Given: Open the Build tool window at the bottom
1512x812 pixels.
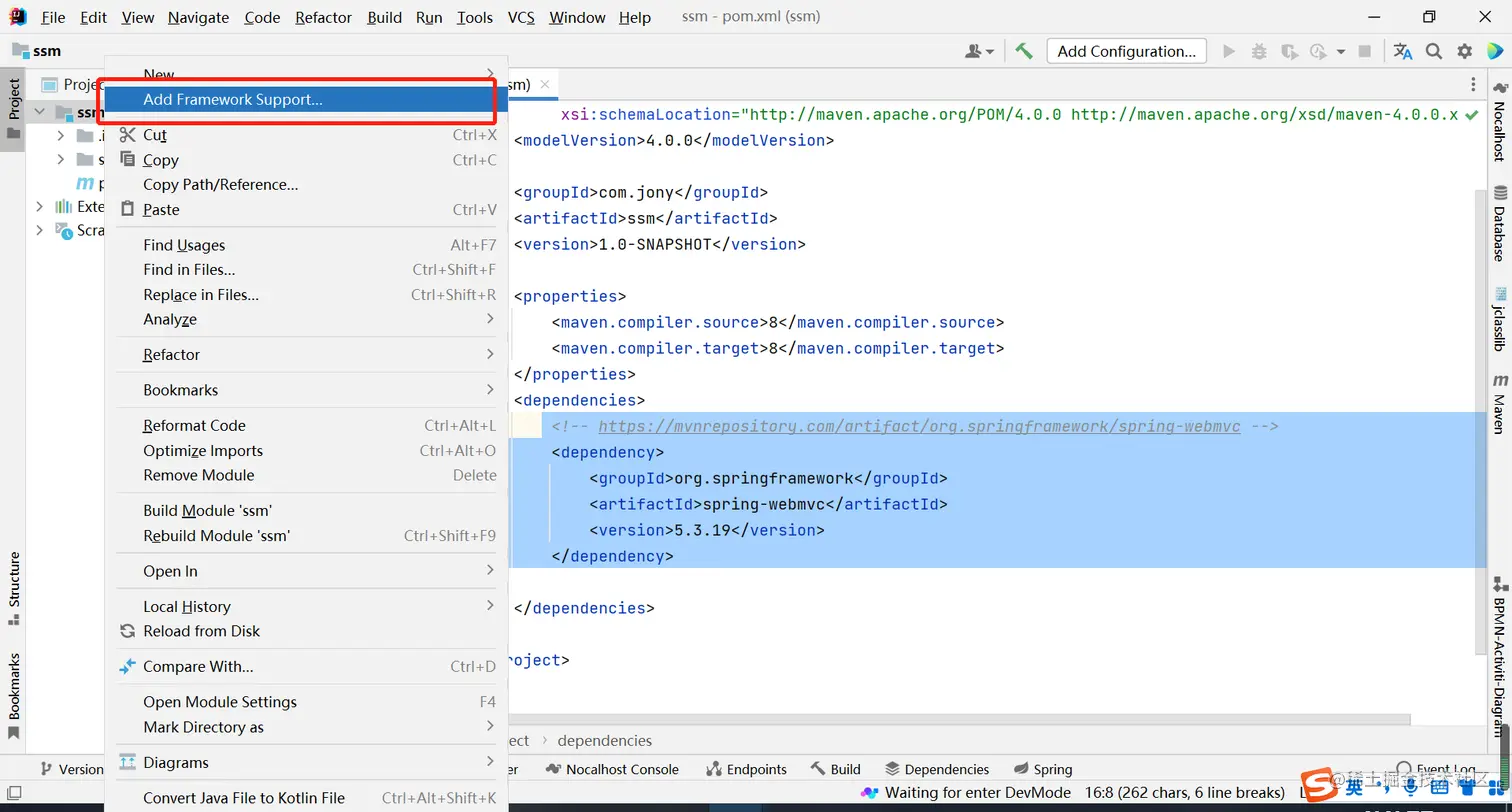Looking at the screenshot, I should tap(835, 769).
